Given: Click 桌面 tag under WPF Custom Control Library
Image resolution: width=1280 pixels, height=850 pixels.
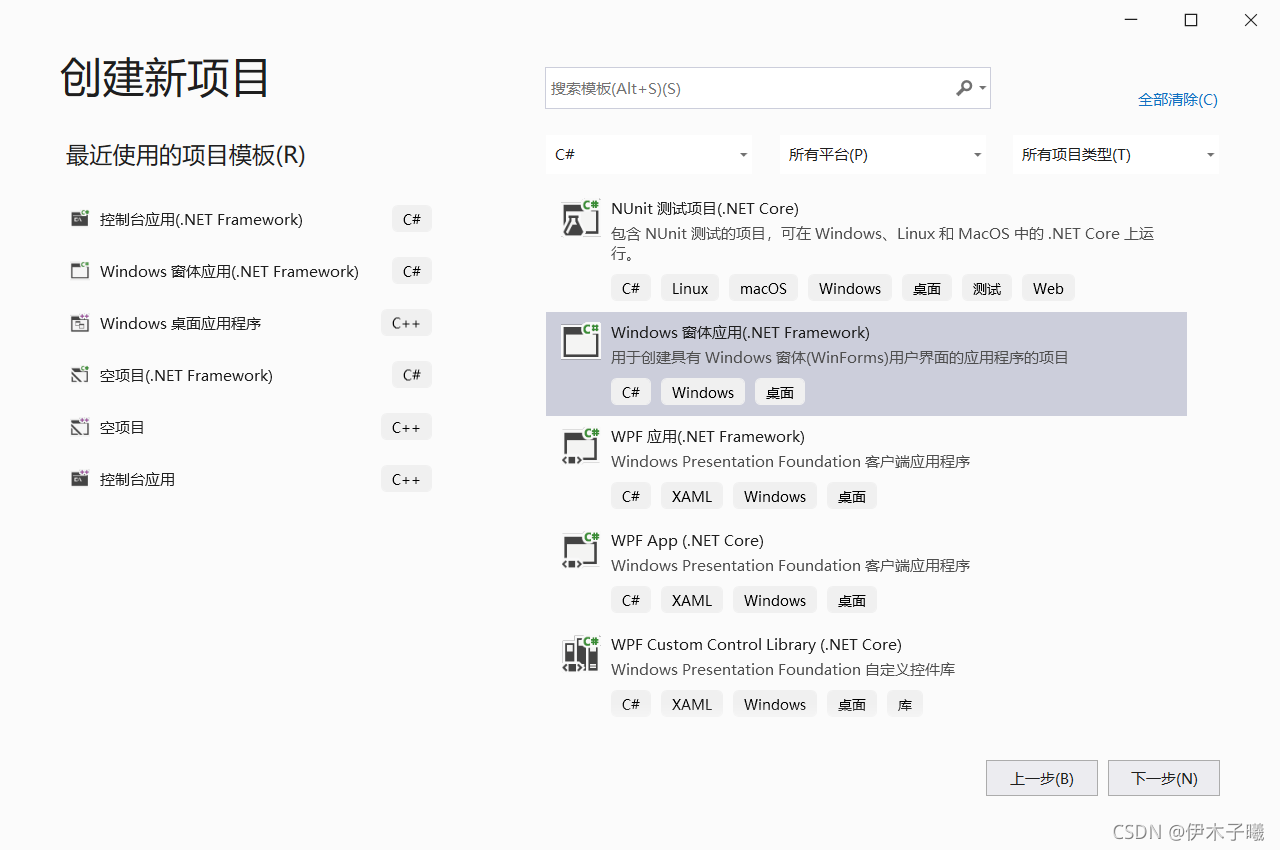Looking at the screenshot, I should [x=852, y=704].
